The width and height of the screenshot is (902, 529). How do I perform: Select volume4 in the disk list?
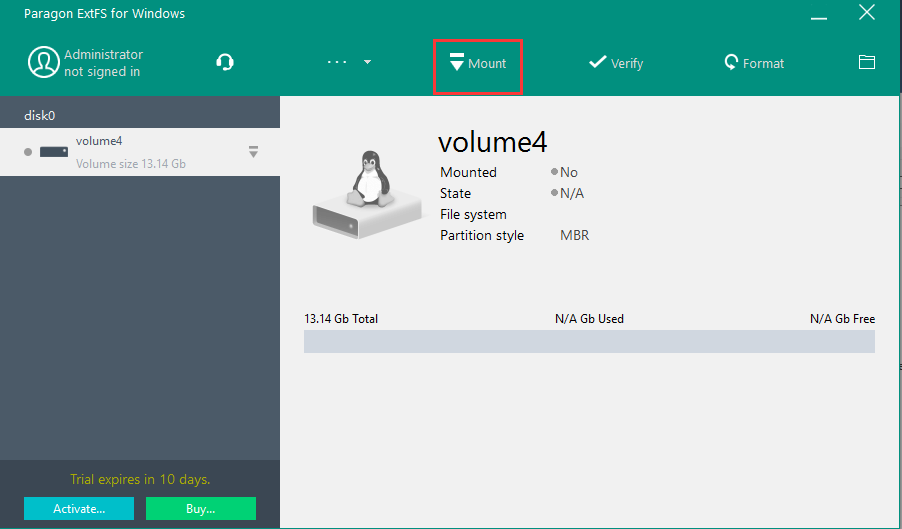pyautogui.click(x=140, y=152)
